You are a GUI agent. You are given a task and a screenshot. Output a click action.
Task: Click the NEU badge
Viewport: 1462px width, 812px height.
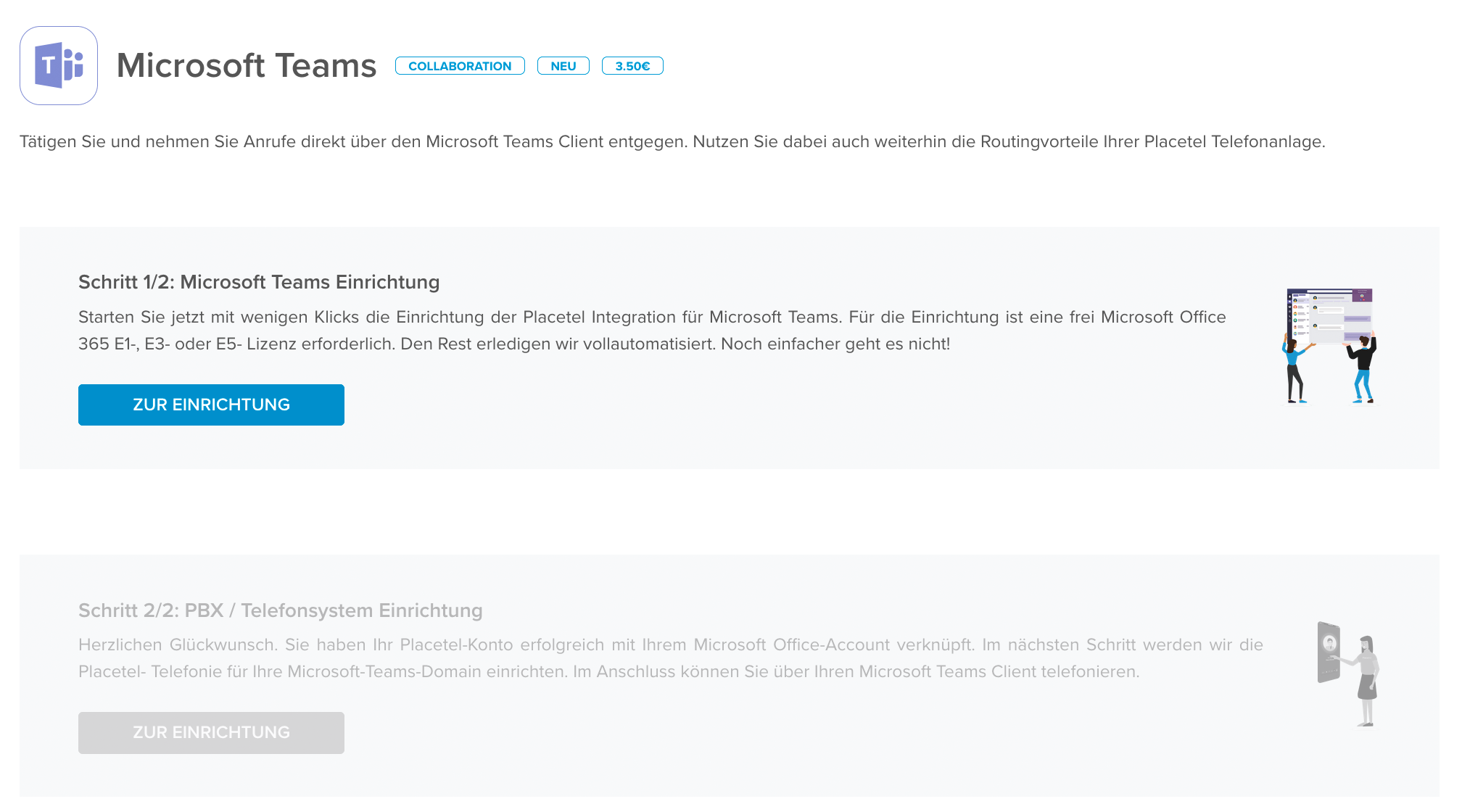click(563, 66)
